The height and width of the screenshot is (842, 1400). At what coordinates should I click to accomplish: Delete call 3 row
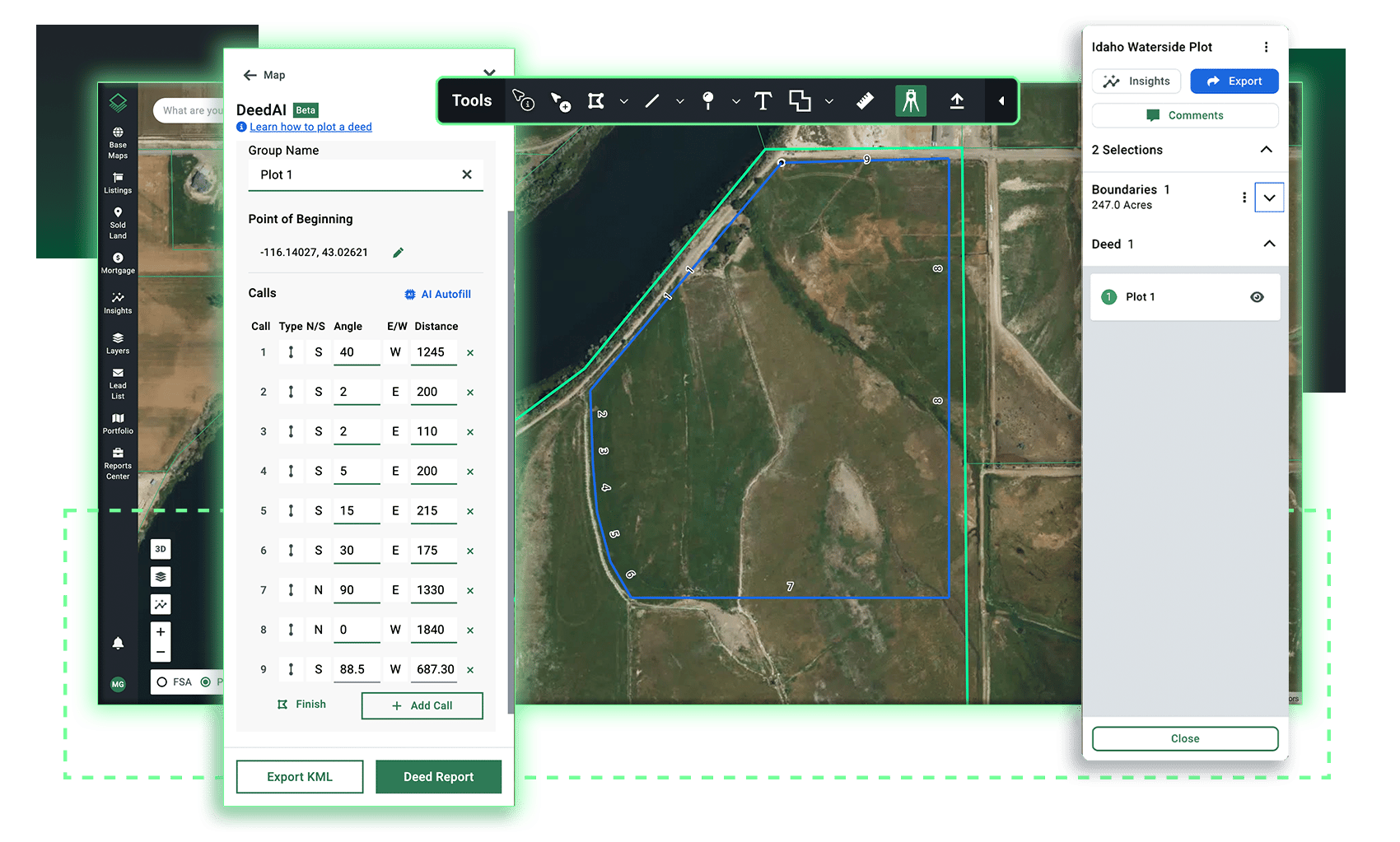(x=470, y=432)
